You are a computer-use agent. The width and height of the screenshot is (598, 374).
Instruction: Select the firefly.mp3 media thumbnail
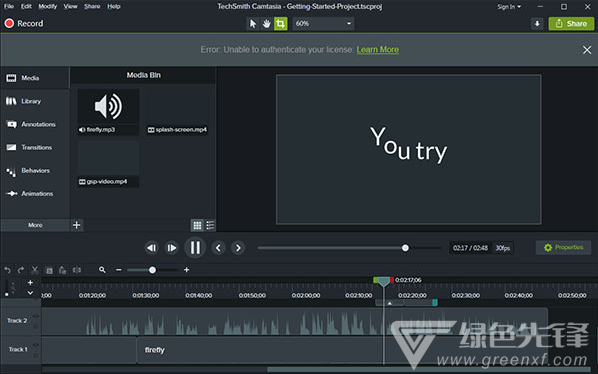(108, 112)
